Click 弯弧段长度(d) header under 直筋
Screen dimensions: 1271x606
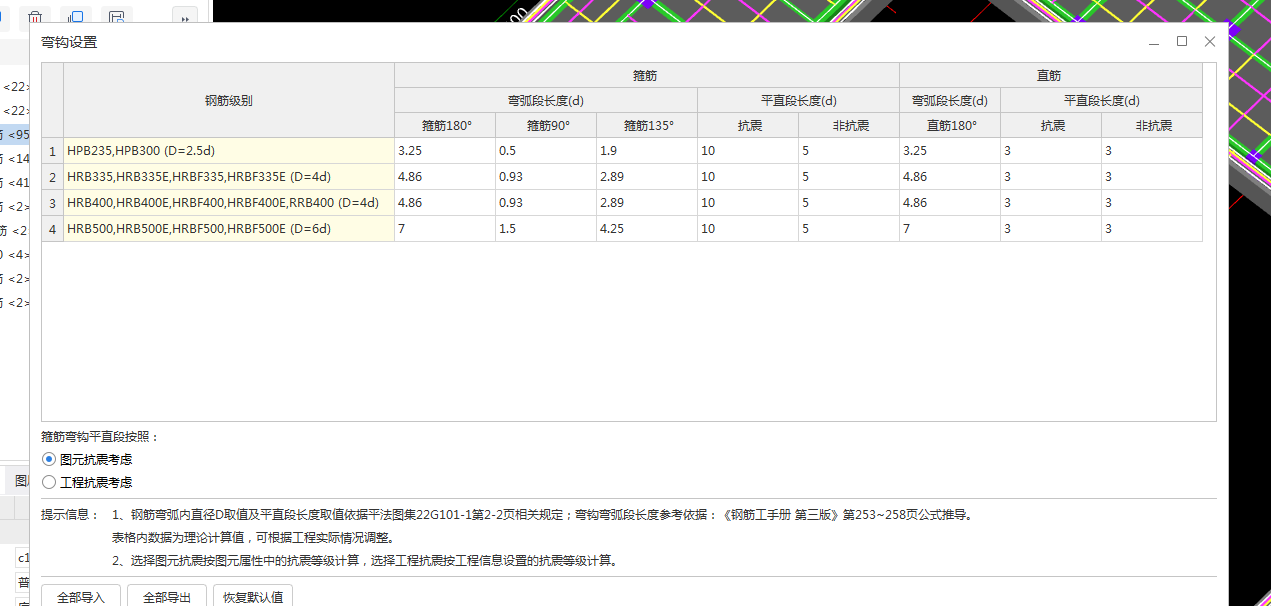click(950, 100)
